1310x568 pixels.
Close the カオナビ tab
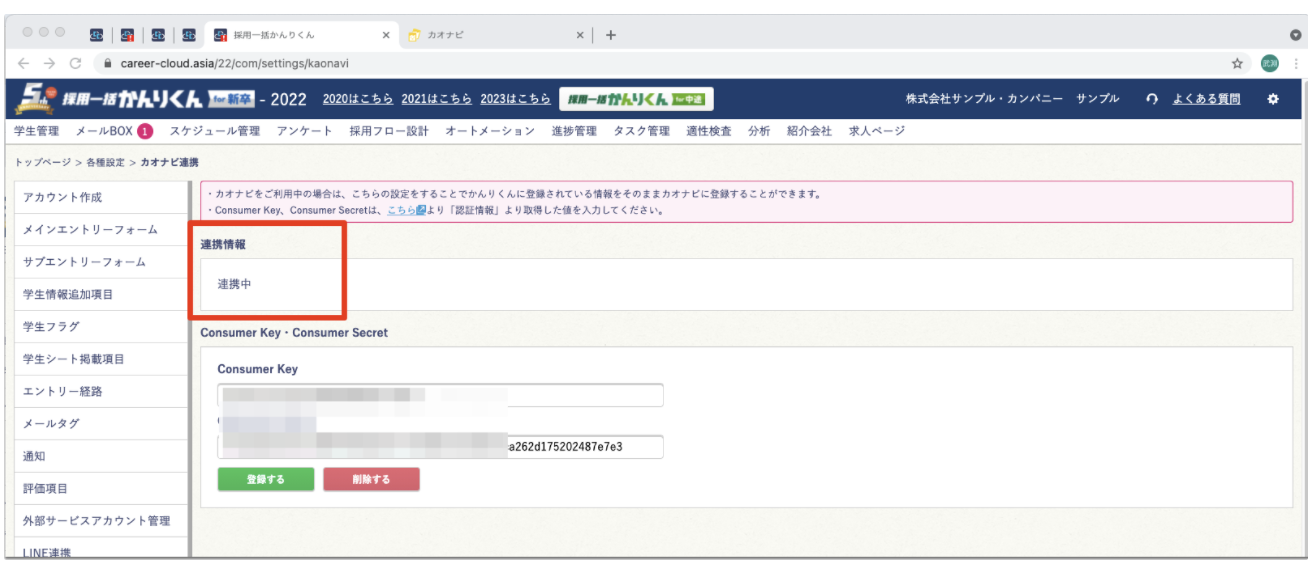[x=580, y=34]
